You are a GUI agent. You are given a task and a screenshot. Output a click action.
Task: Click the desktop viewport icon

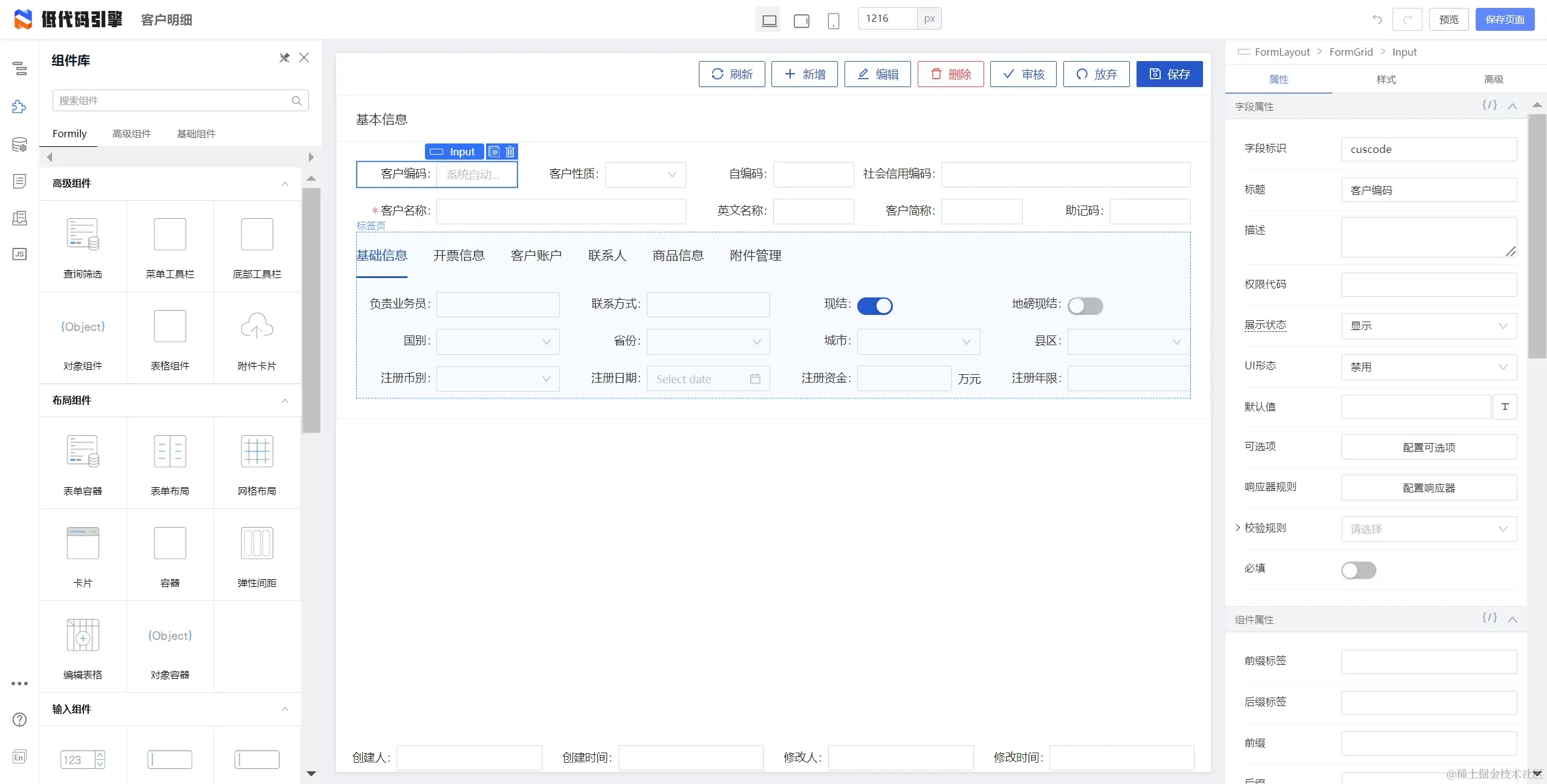pos(769,21)
